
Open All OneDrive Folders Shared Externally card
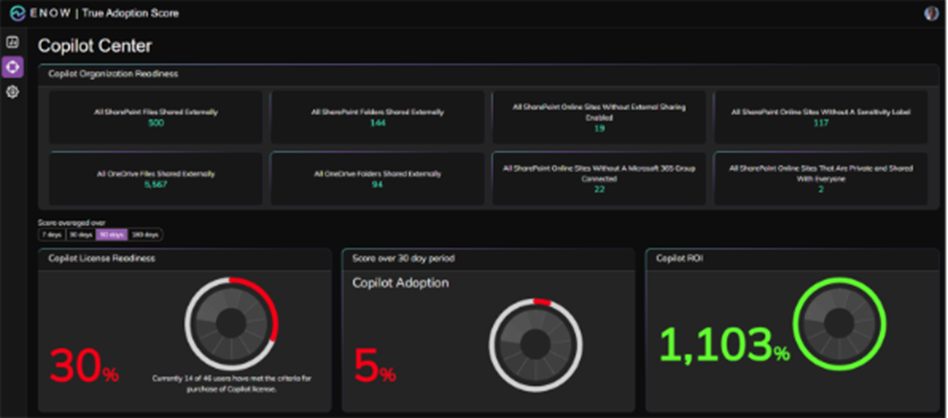pos(376,179)
